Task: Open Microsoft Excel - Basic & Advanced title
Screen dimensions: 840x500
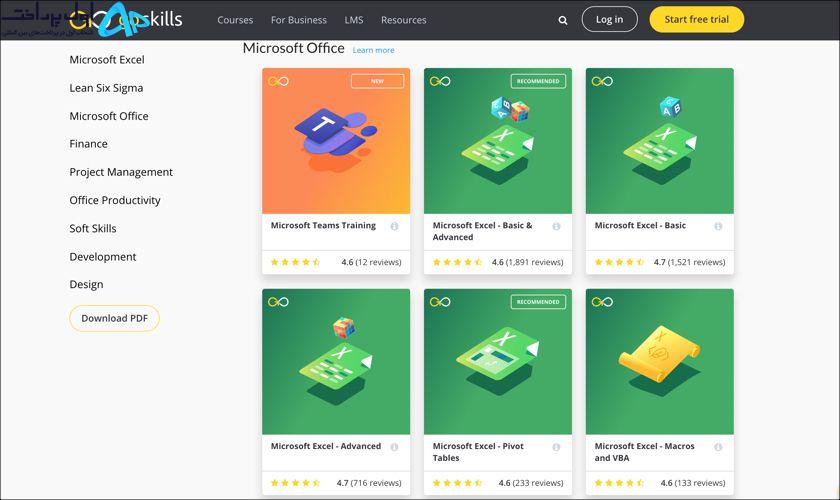Action: pyautogui.click(x=483, y=232)
